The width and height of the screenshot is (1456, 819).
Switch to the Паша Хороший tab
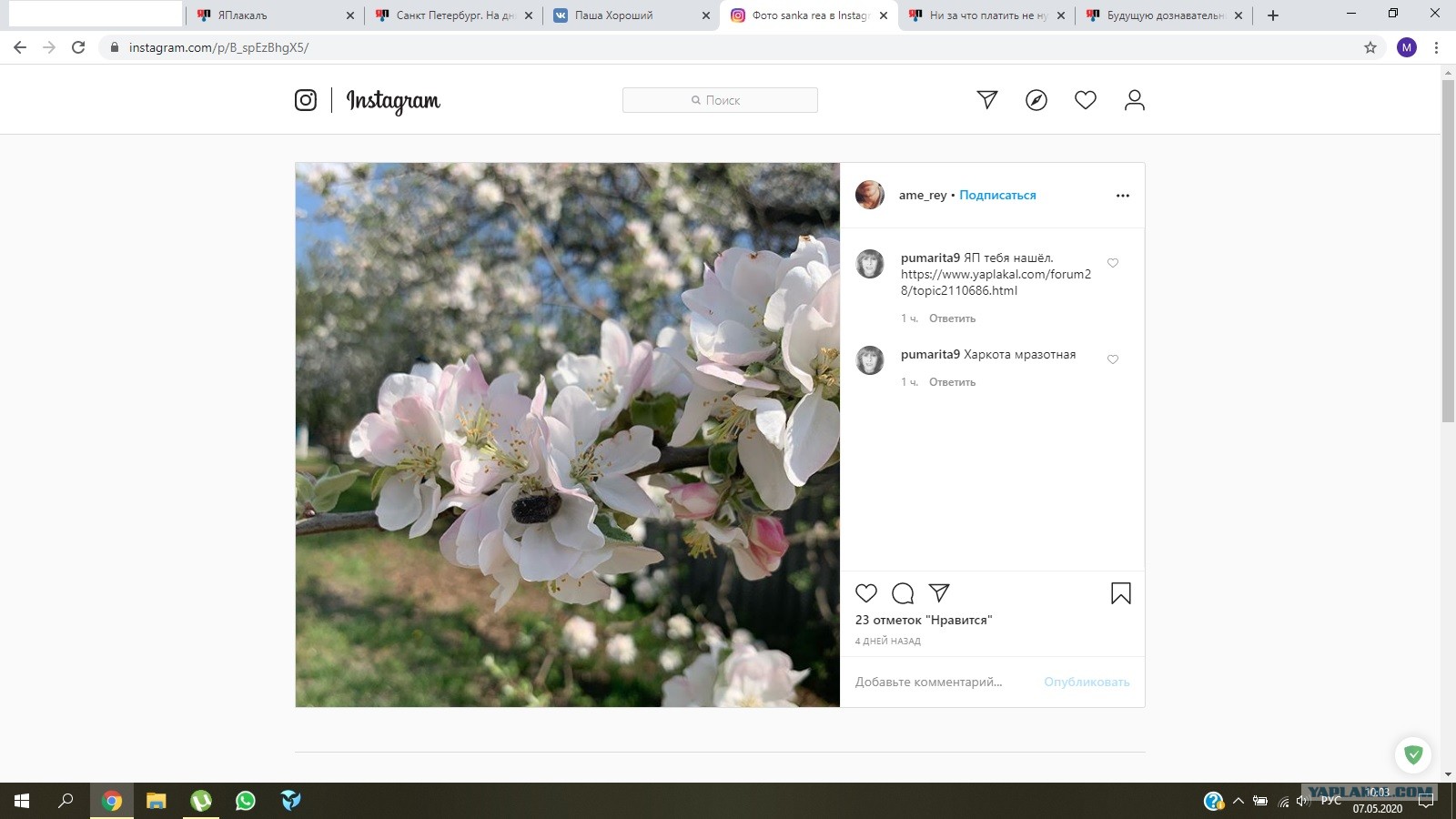632,15
